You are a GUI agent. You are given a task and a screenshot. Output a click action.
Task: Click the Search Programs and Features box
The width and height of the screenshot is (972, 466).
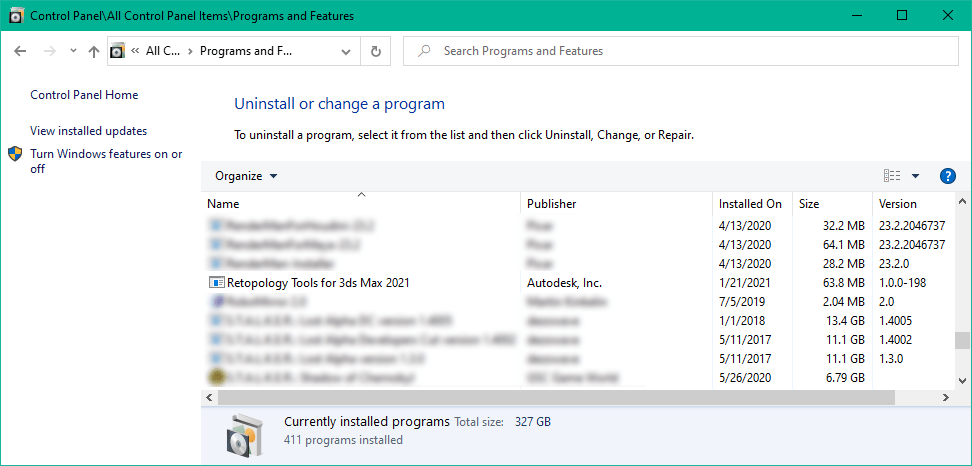(681, 51)
